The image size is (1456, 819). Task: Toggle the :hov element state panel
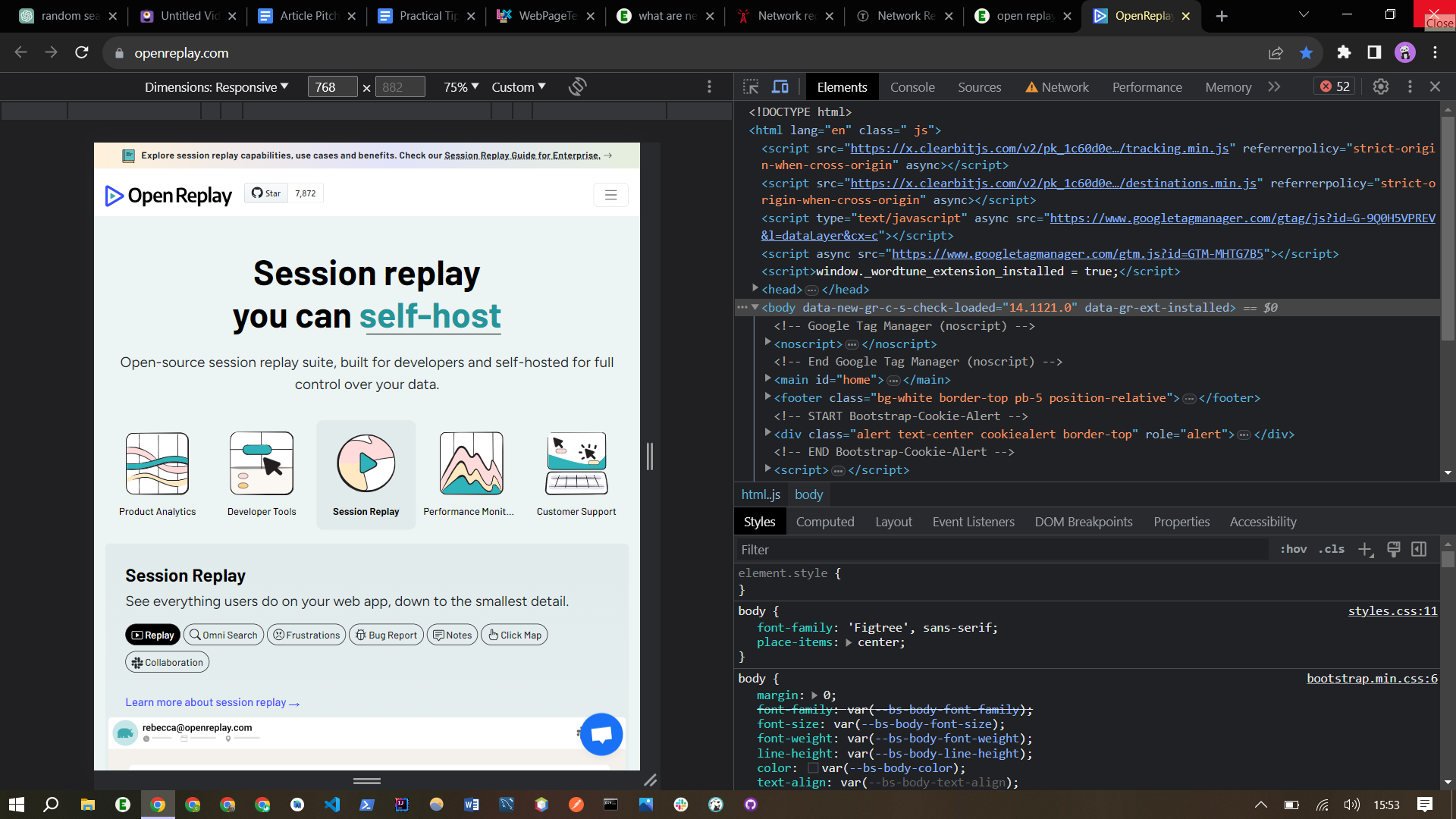point(1293,549)
